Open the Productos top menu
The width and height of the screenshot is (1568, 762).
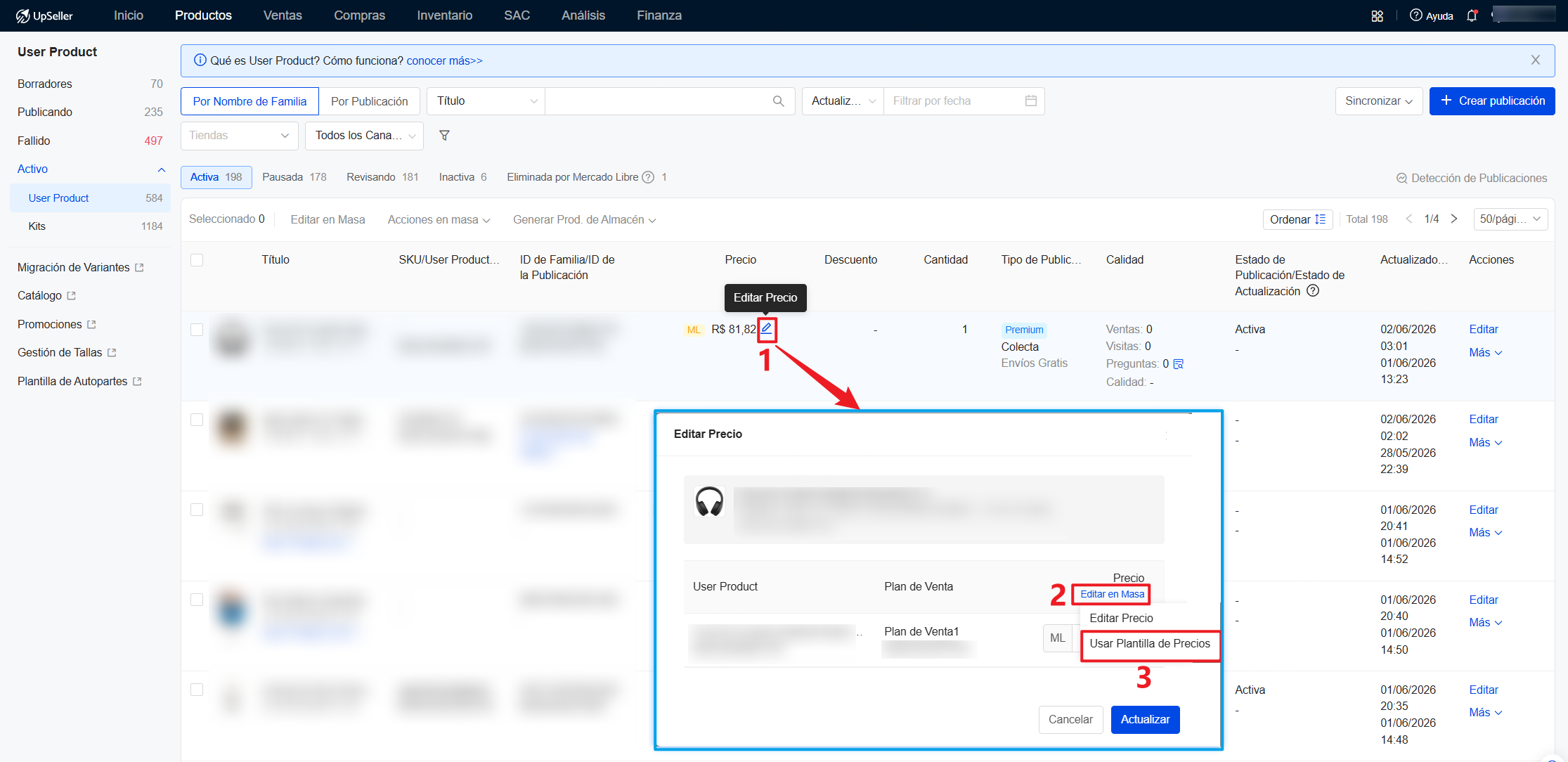[203, 15]
